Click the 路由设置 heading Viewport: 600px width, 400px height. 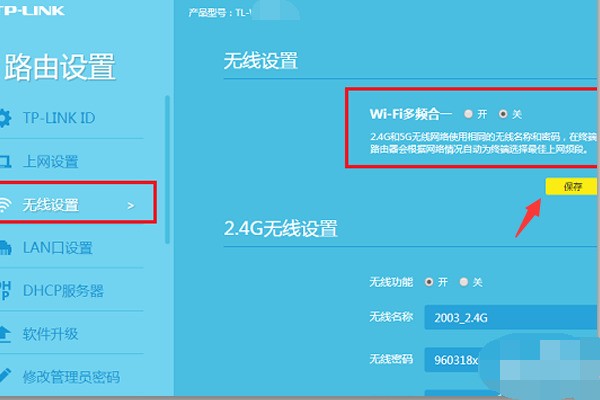(60, 67)
